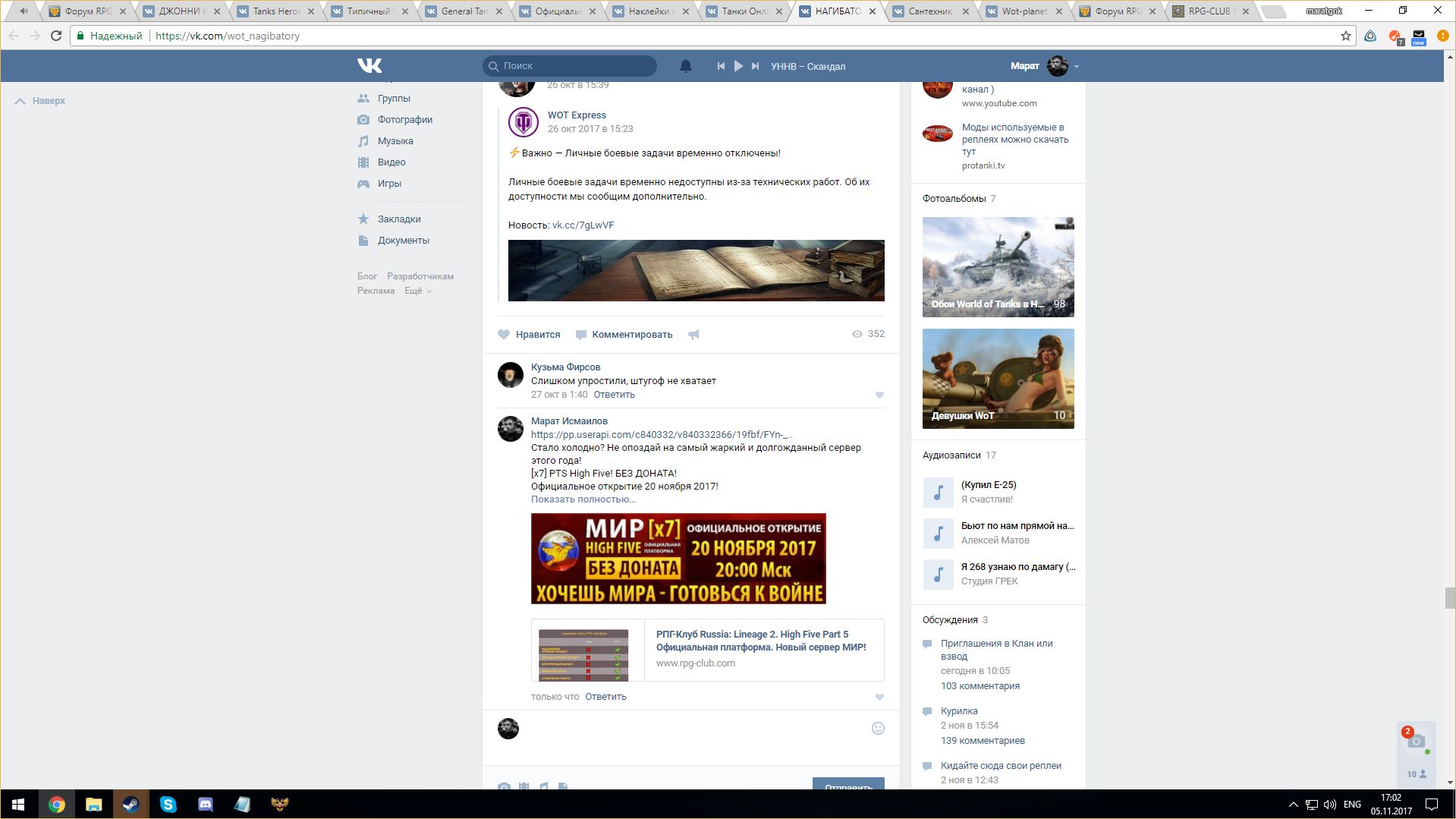Viewport: 1456px width, 819px height.
Task: Open Skype from Windows taskbar
Action: 168,805
